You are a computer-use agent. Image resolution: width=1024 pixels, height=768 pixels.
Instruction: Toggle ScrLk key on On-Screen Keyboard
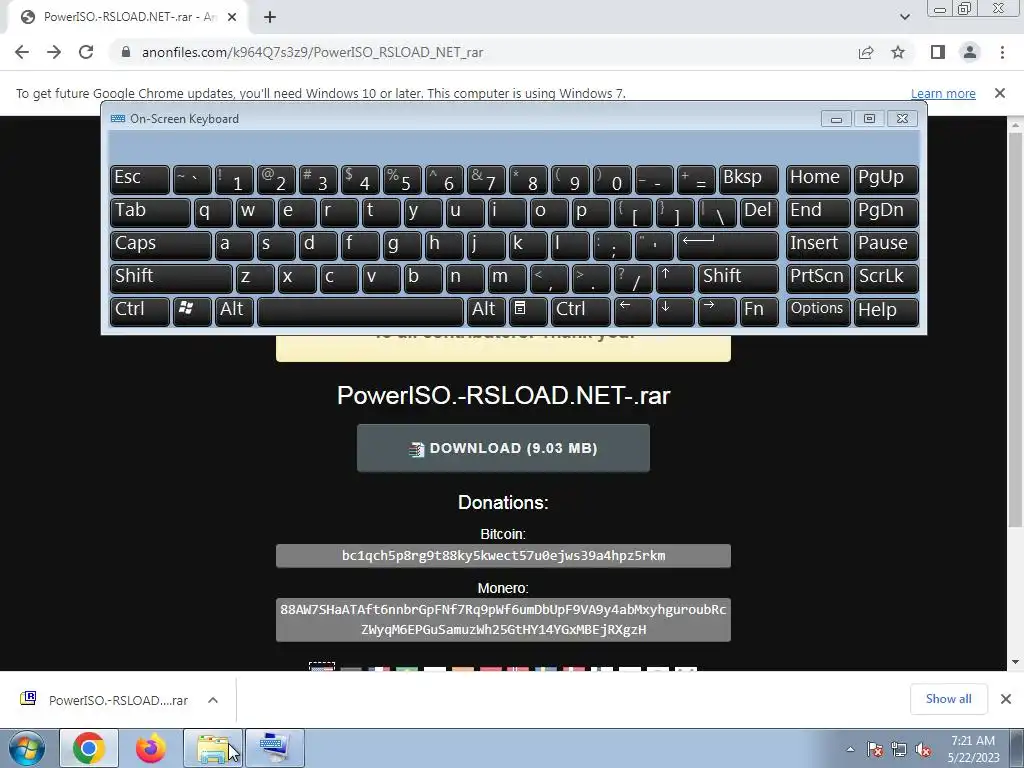[886, 278]
